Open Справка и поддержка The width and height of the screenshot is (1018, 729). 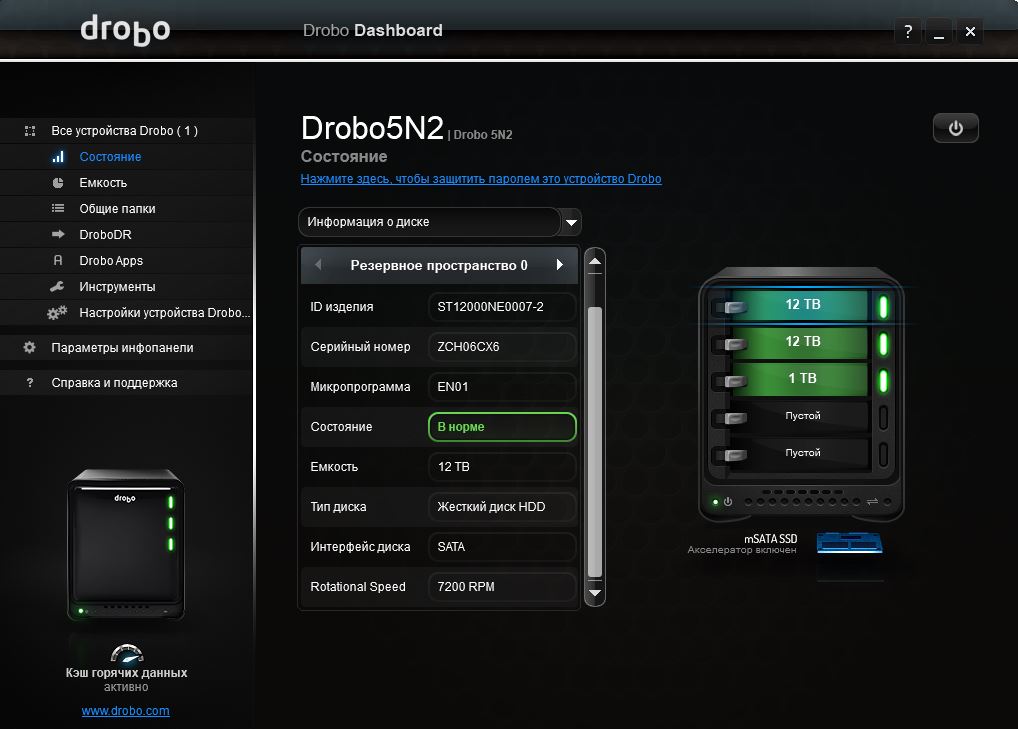114,383
